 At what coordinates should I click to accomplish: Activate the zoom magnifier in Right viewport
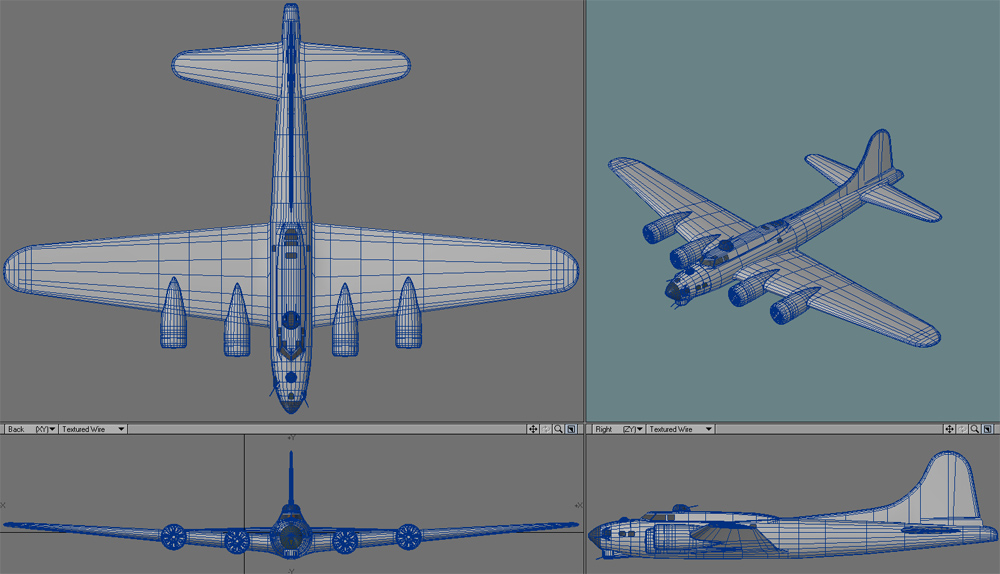(x=975, y=429)
